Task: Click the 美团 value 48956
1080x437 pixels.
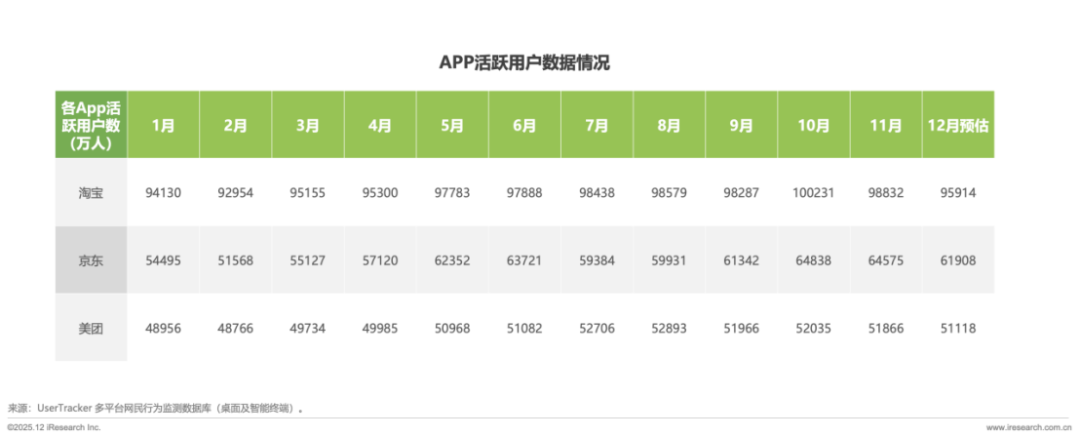Action: pyautogui.click(x=163, y=329)
